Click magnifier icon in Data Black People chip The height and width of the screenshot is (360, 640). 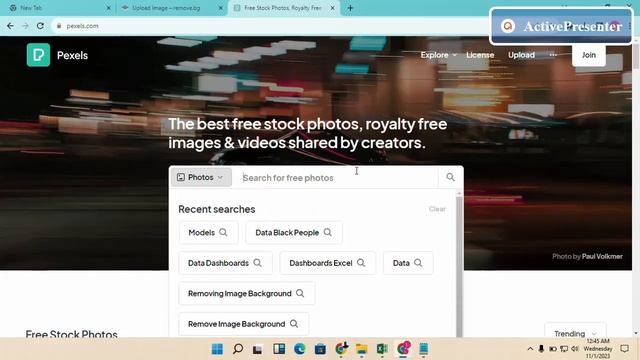(328, 232)
